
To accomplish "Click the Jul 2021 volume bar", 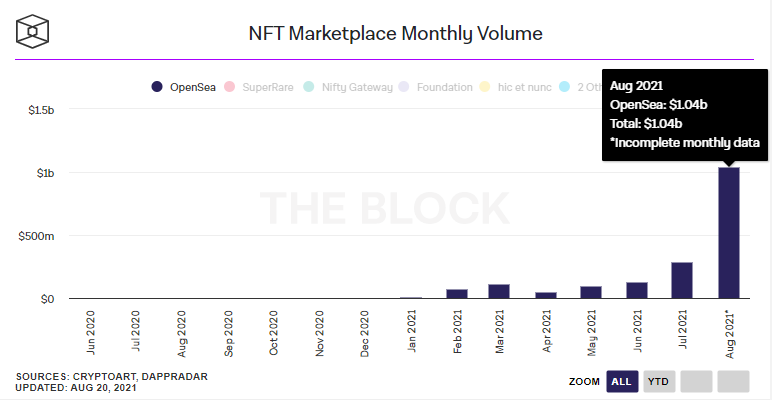I will point(682,281).
